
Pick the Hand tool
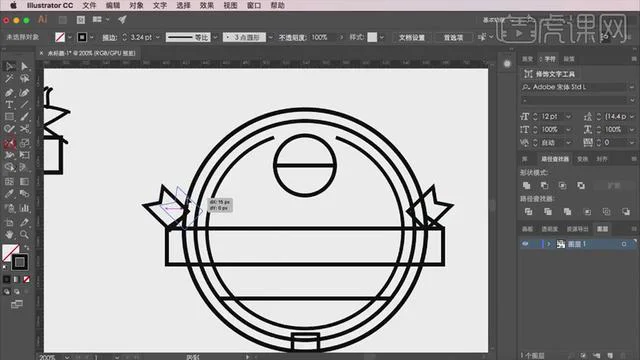[9, 235]
